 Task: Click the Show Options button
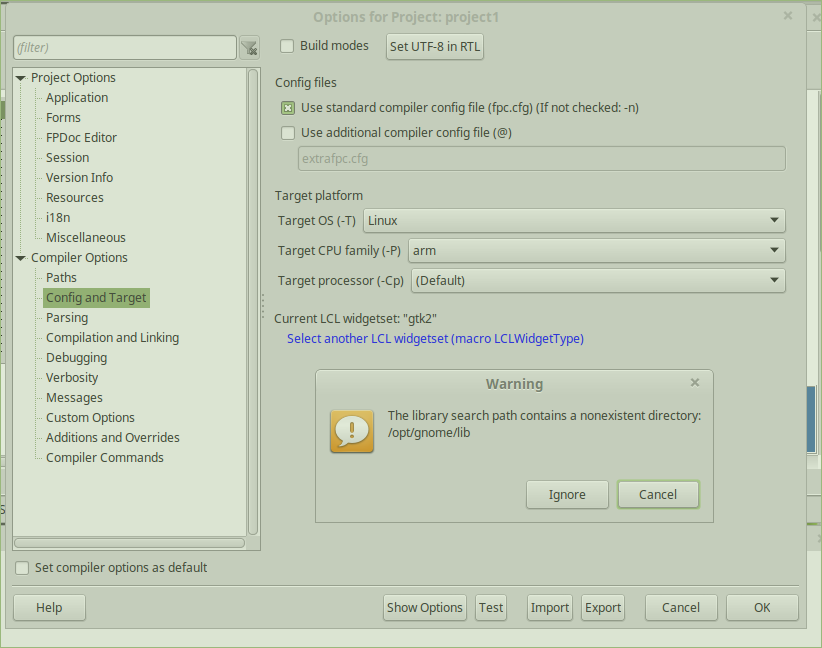pyautogui.click(x=425, y=608)
